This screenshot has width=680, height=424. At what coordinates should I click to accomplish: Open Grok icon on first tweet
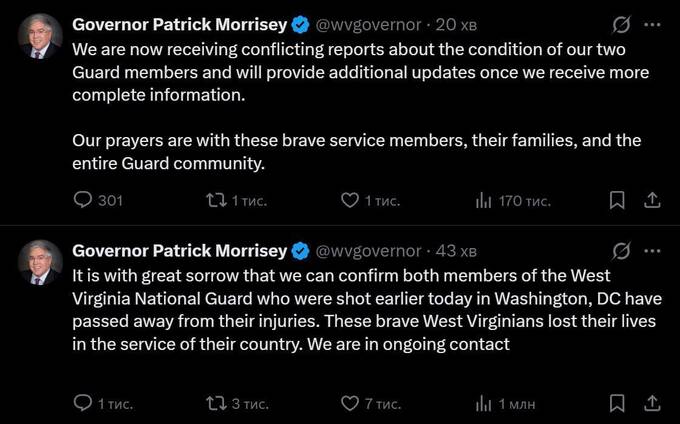point(620,24)
